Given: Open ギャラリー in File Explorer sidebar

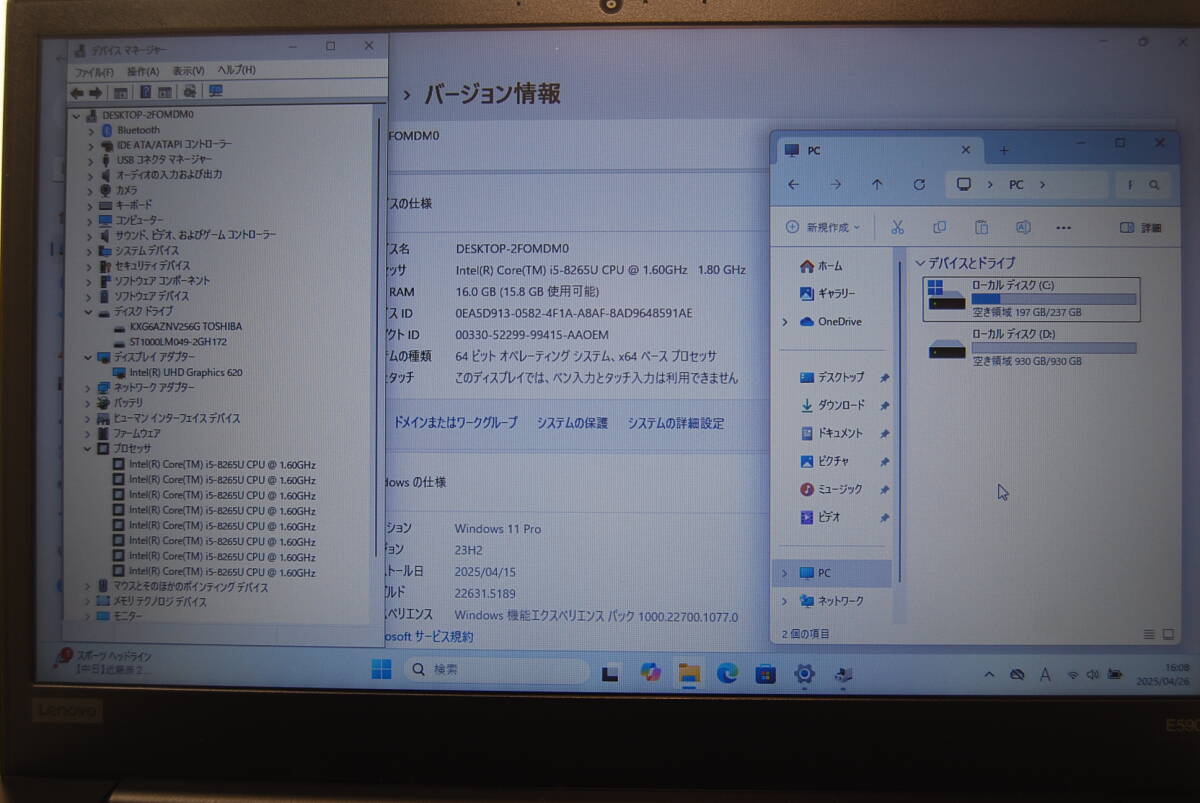Looking at the screenshot, I should pyautogui.click(x=828, y=293).
